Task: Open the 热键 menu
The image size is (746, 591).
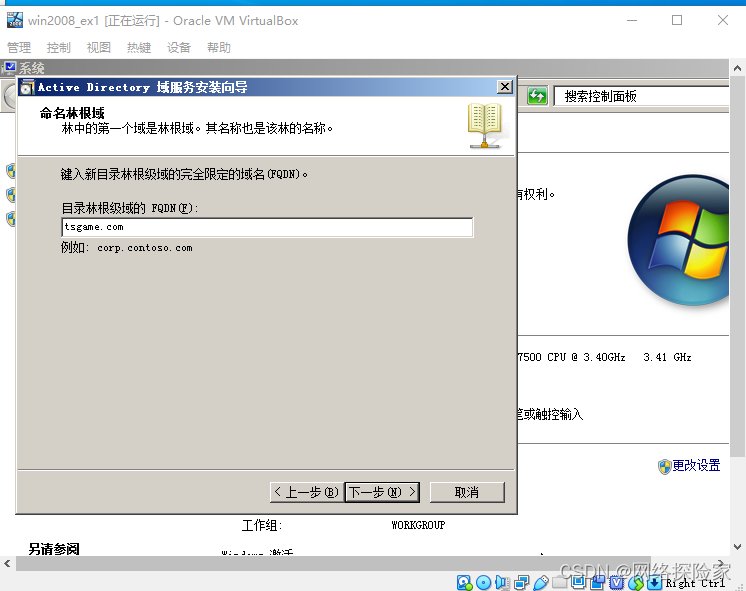Action: click(x=139, y=48)
